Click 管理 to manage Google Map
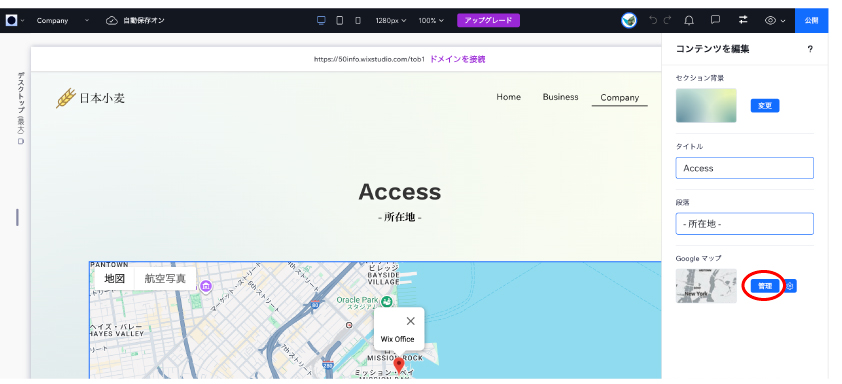842x384 pixels. tap(765, 286)
